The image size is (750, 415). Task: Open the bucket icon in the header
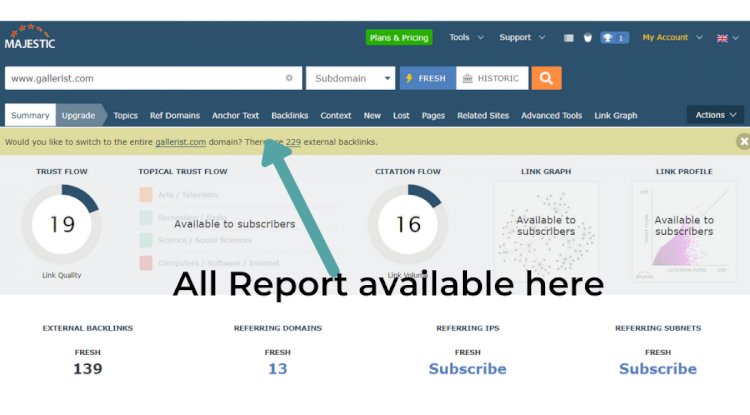click(x=588, y=38)
